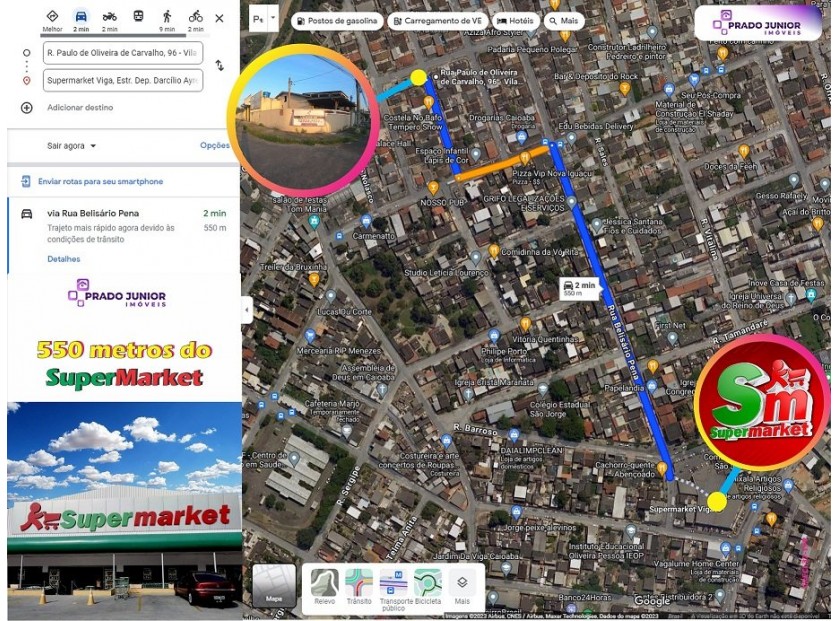Click Enviar rotas para seu smartphone

point(100,181)
